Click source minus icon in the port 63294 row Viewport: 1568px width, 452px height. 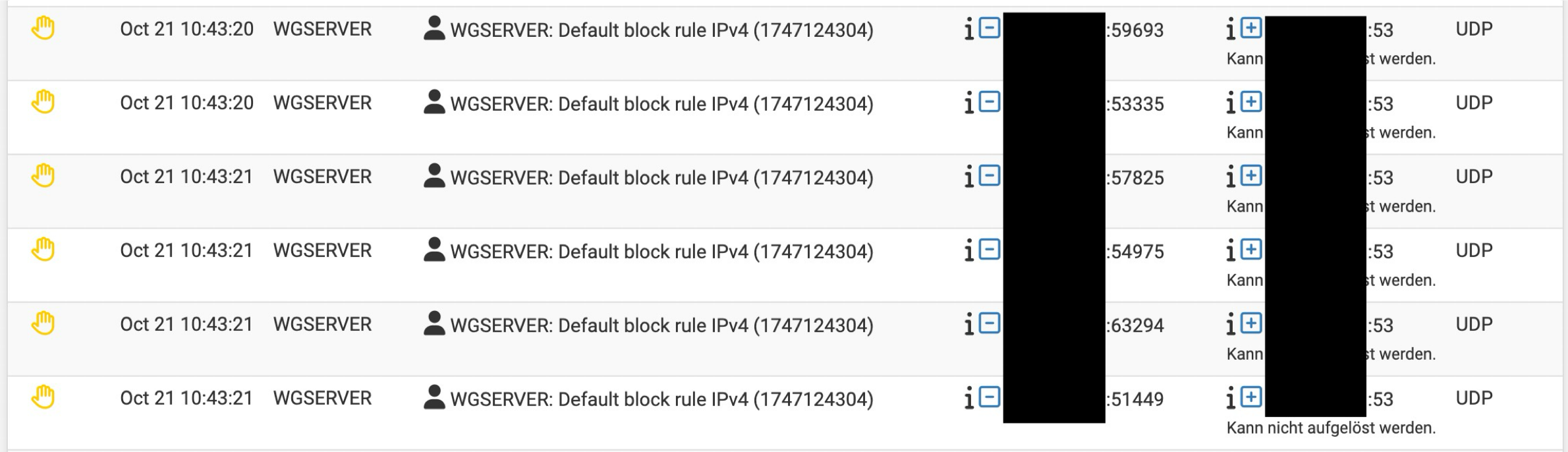point(989,324)
